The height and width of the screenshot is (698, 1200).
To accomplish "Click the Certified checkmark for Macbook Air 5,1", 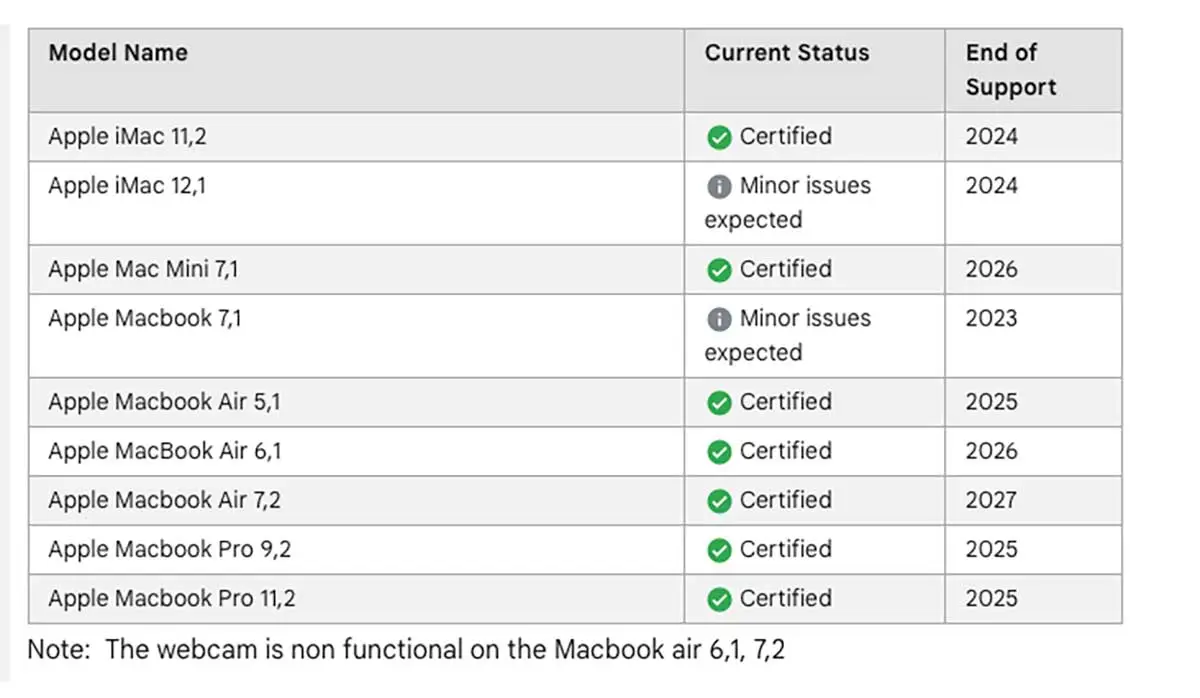I will tap(718, 403).
